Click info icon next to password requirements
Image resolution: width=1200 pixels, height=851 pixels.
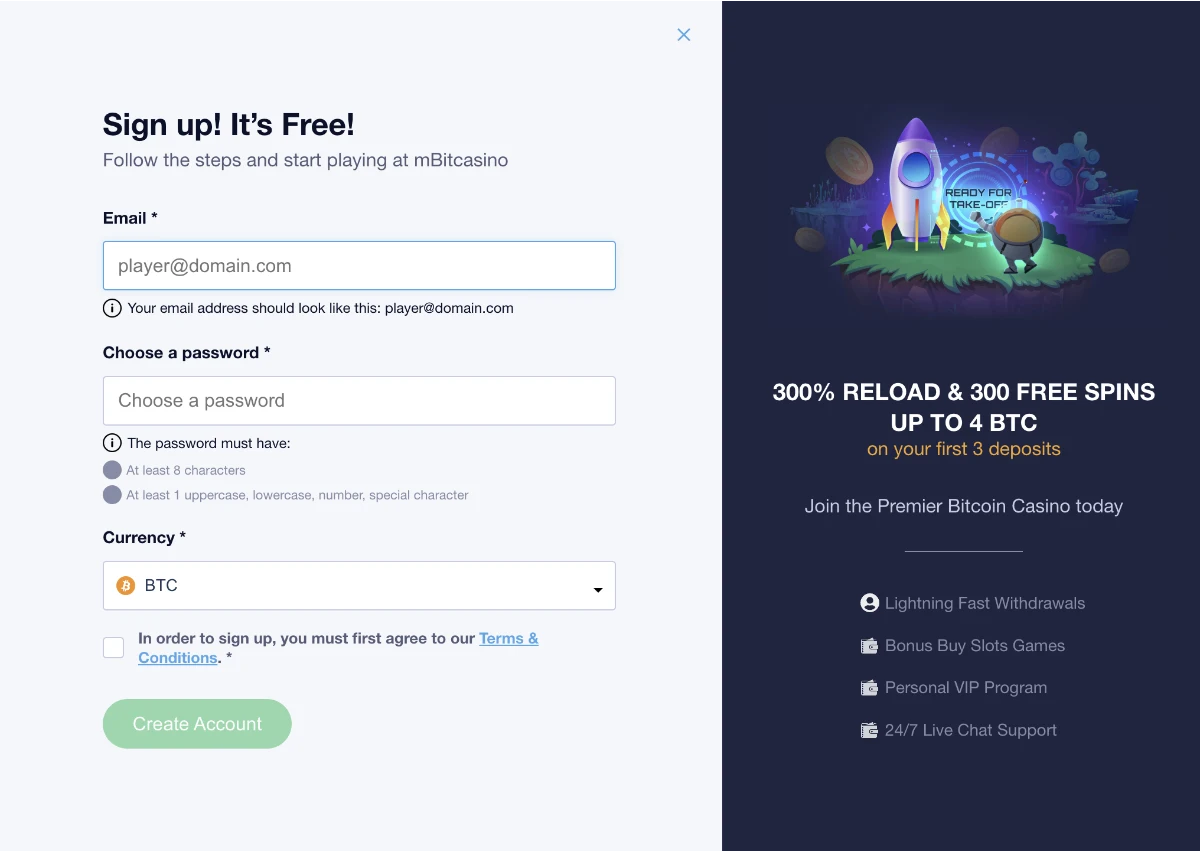click(x=112, y=443)
